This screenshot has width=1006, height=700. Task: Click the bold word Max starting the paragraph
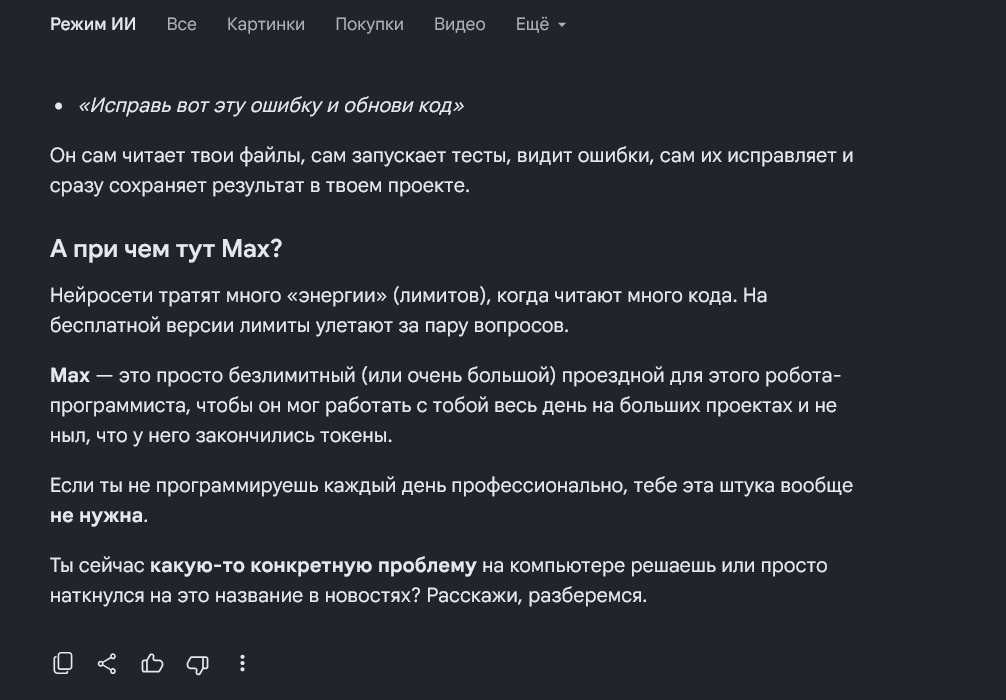(70, 375)
